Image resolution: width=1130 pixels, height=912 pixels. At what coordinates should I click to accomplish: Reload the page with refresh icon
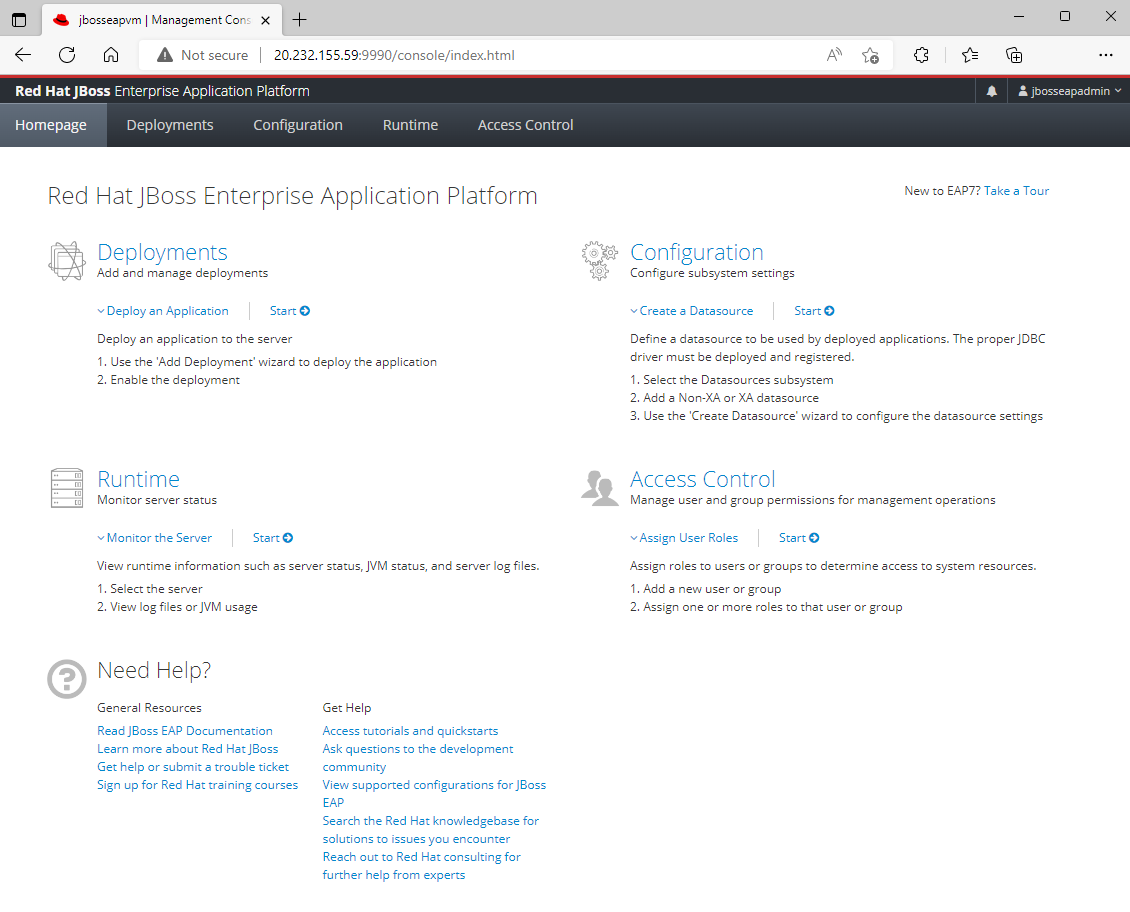pyautogui.click(x=67, y=55)
